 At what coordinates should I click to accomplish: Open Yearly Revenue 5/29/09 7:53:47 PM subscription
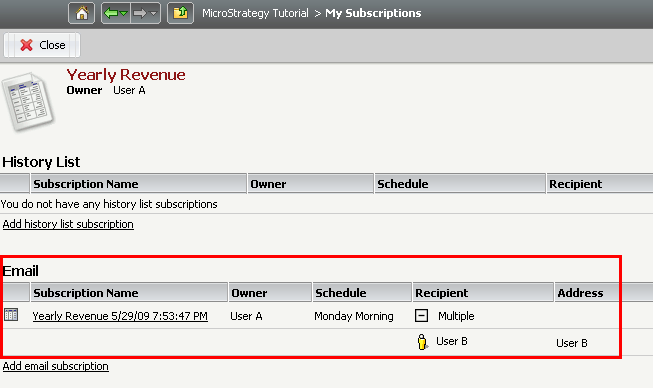click(x=120, y=316)
